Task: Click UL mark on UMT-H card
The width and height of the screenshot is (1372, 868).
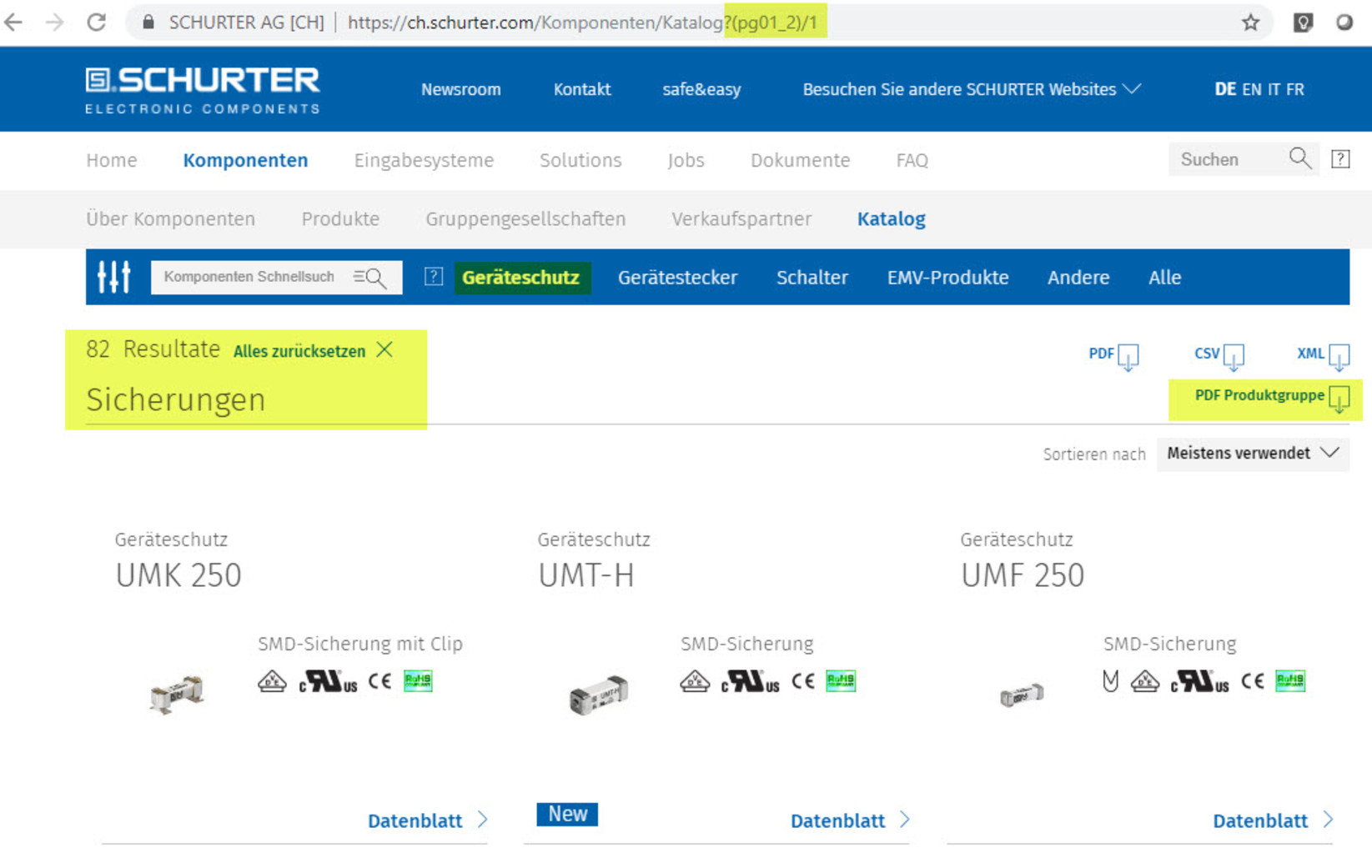Action: pos(750,681)
